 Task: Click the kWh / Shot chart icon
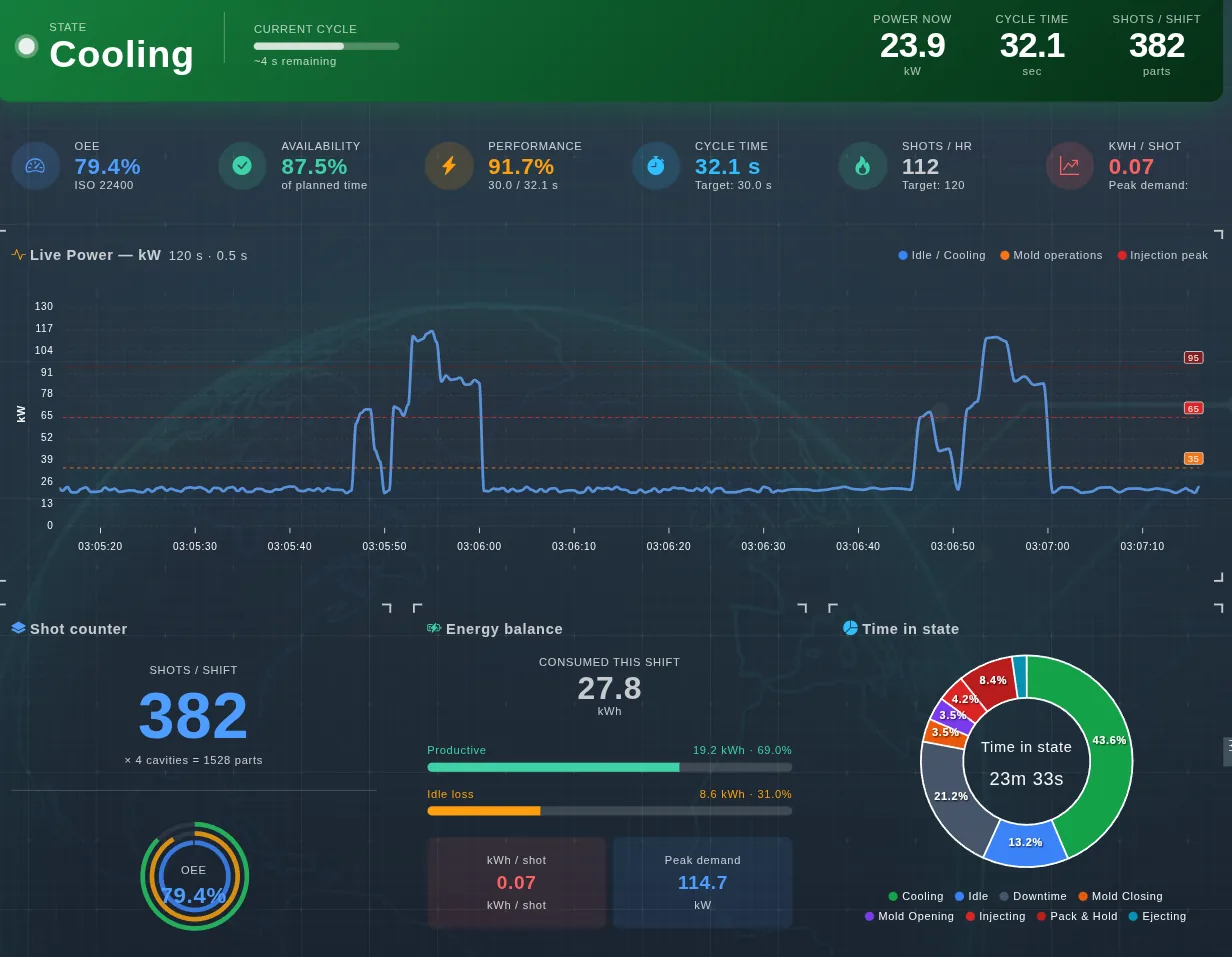[1070, 166]
